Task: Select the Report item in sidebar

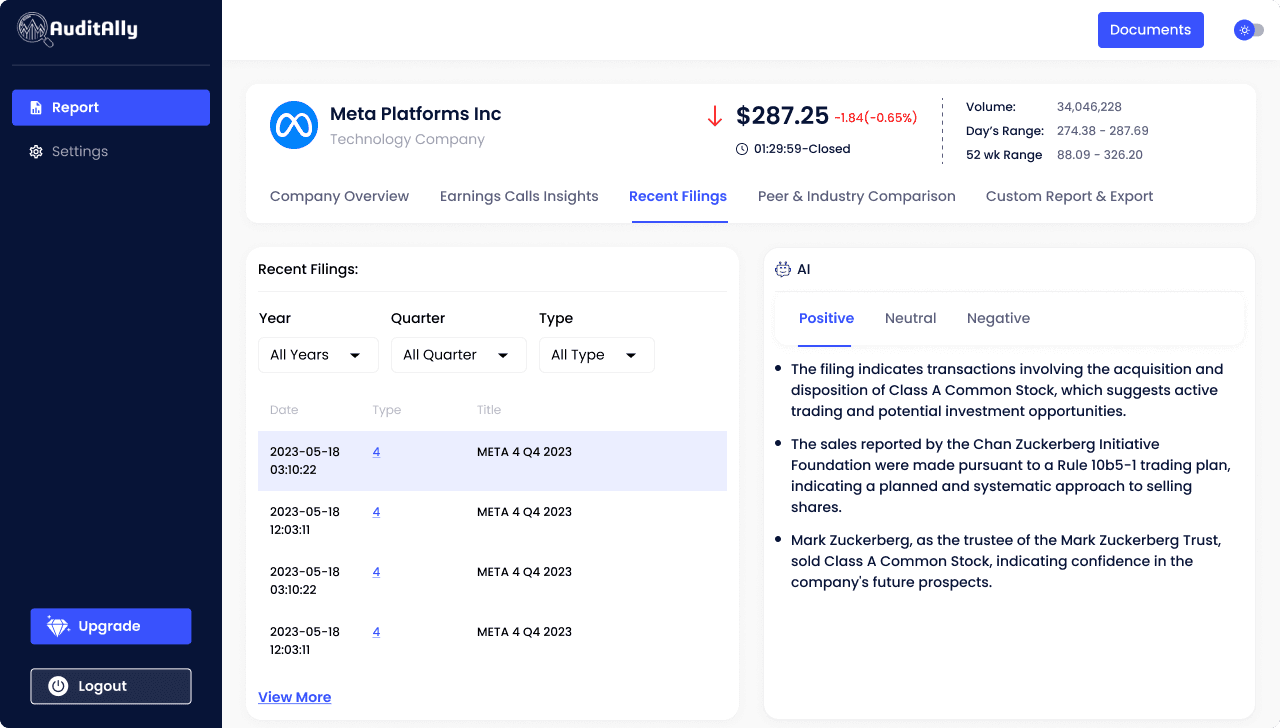Action: click(111, 108)
